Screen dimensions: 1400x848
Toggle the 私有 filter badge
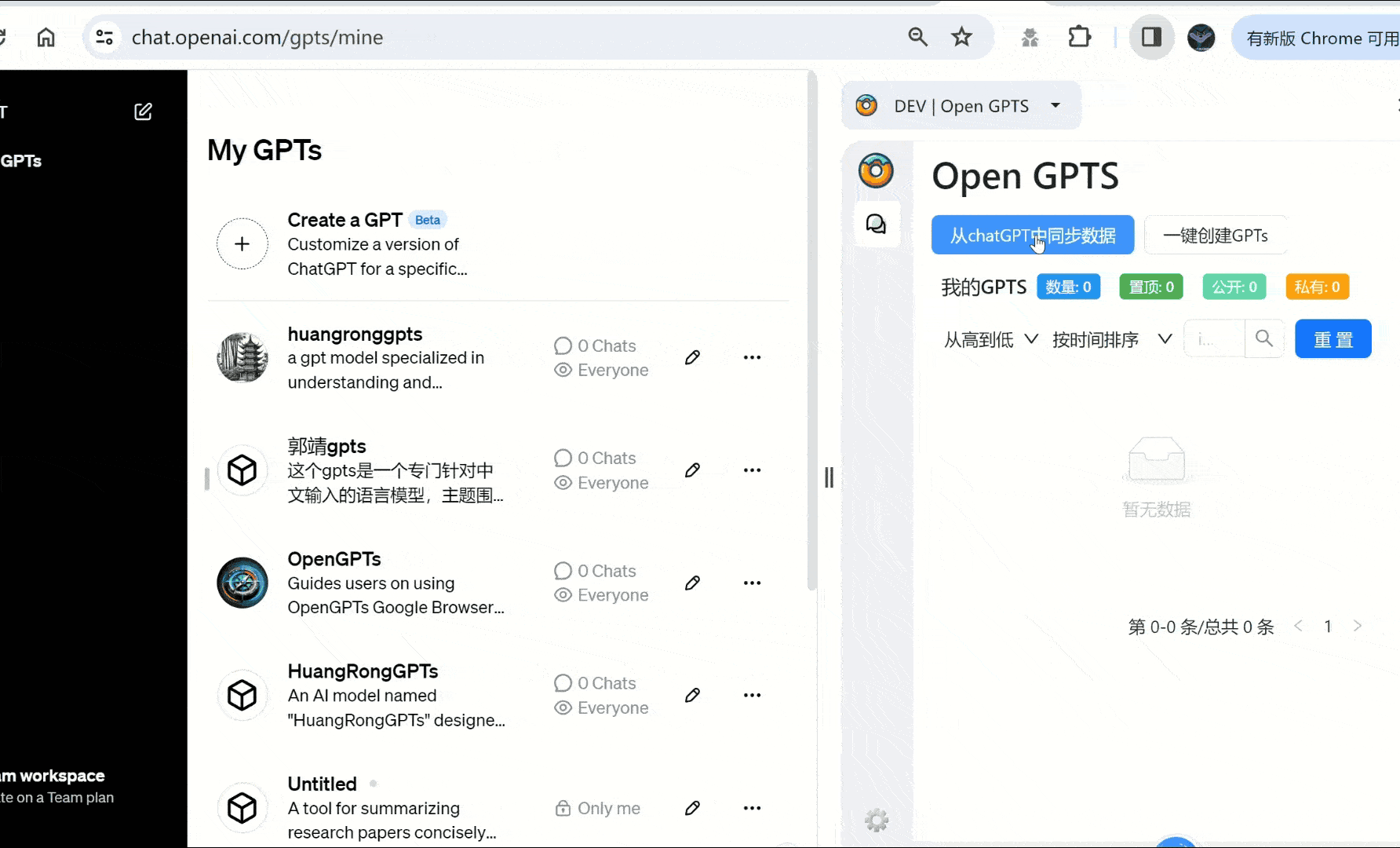pyautogui.click(x=1317, y=287)
